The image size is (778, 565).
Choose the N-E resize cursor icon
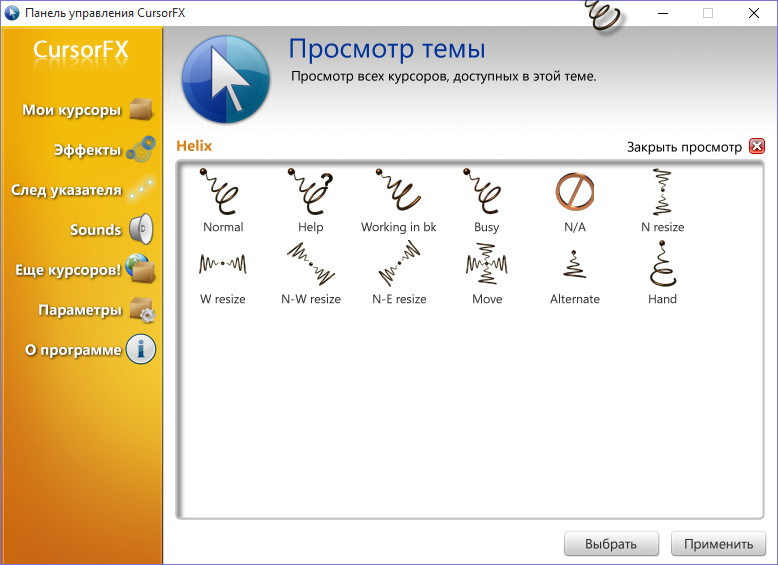399,263
